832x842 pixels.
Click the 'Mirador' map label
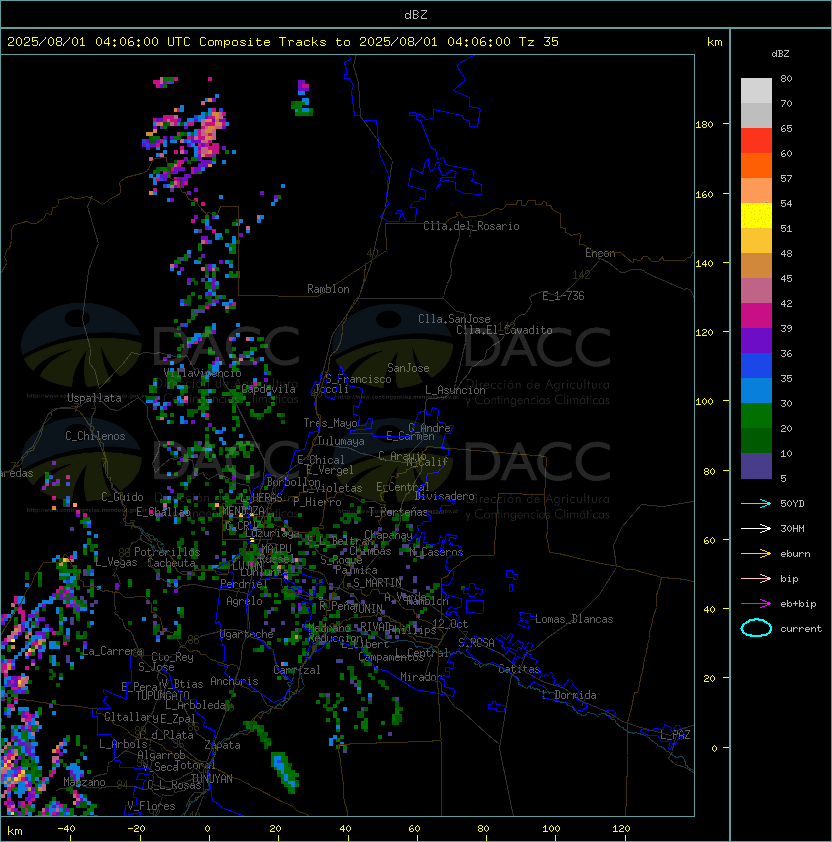point(421,677)
